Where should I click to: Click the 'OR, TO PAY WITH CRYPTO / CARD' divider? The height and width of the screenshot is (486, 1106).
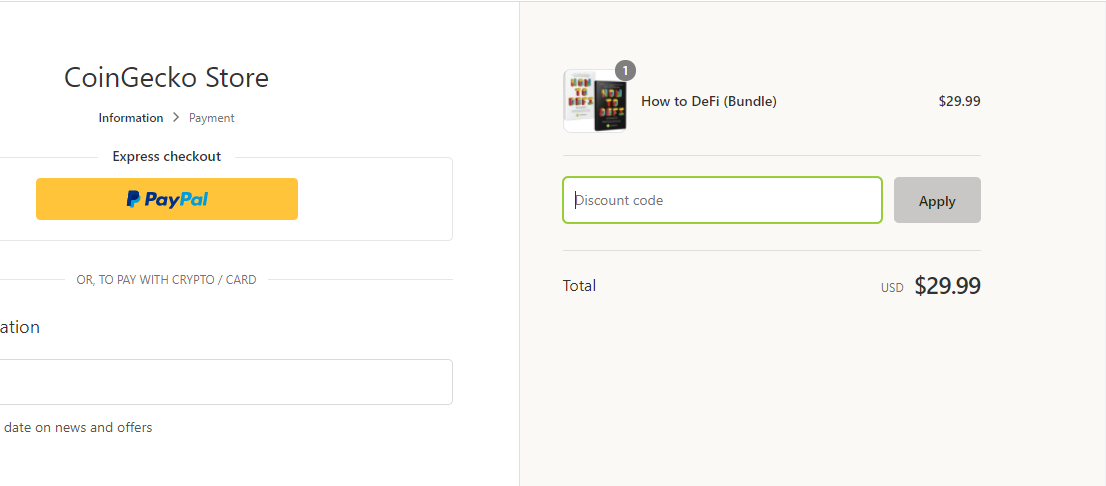coord(166,280)
